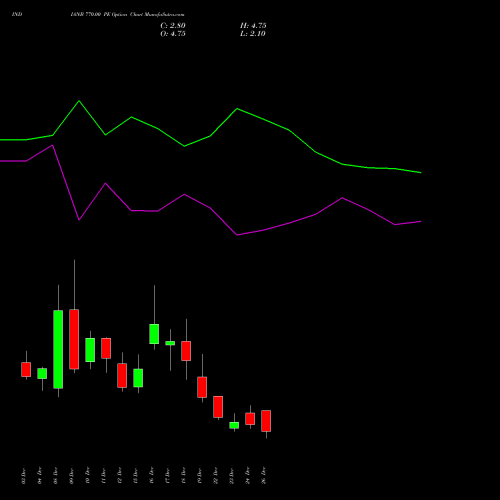This screenshot has width=500, height=500.
Task: Select the green indicator line
Action: tap(210, 136)
